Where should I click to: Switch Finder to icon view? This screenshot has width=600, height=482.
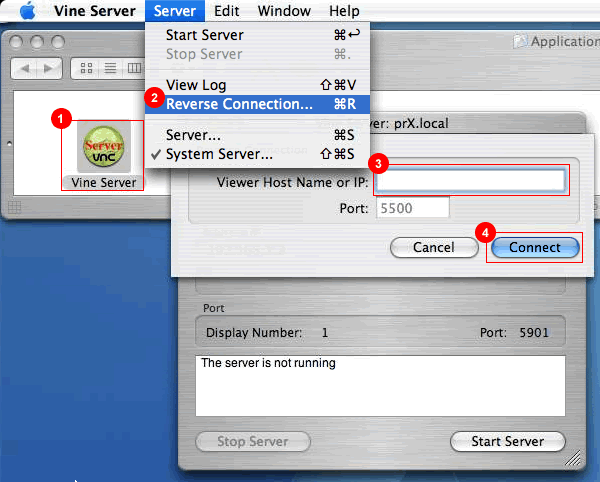click(86, 68)
